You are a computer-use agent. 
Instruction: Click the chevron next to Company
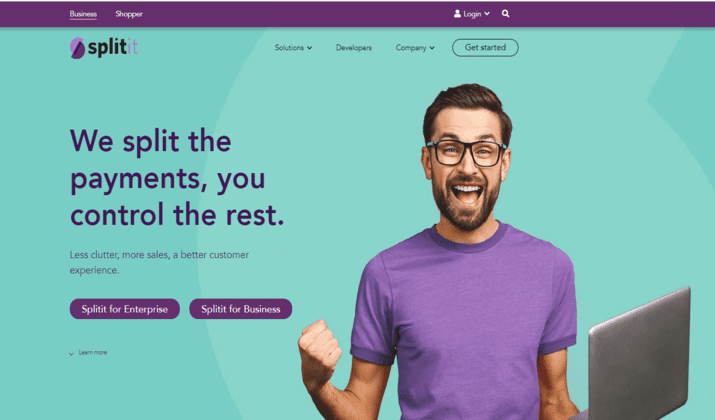coord(432,48)
